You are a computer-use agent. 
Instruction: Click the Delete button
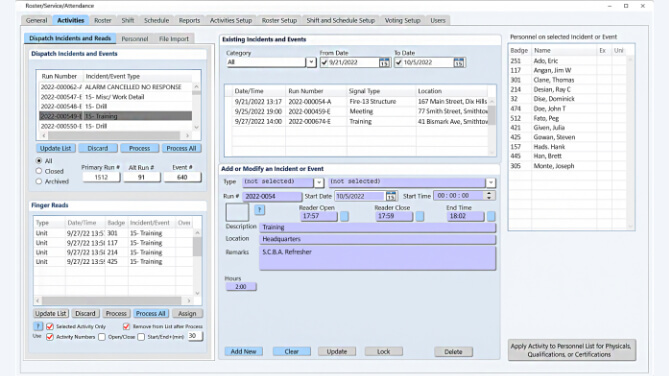[x=453, y=351]
